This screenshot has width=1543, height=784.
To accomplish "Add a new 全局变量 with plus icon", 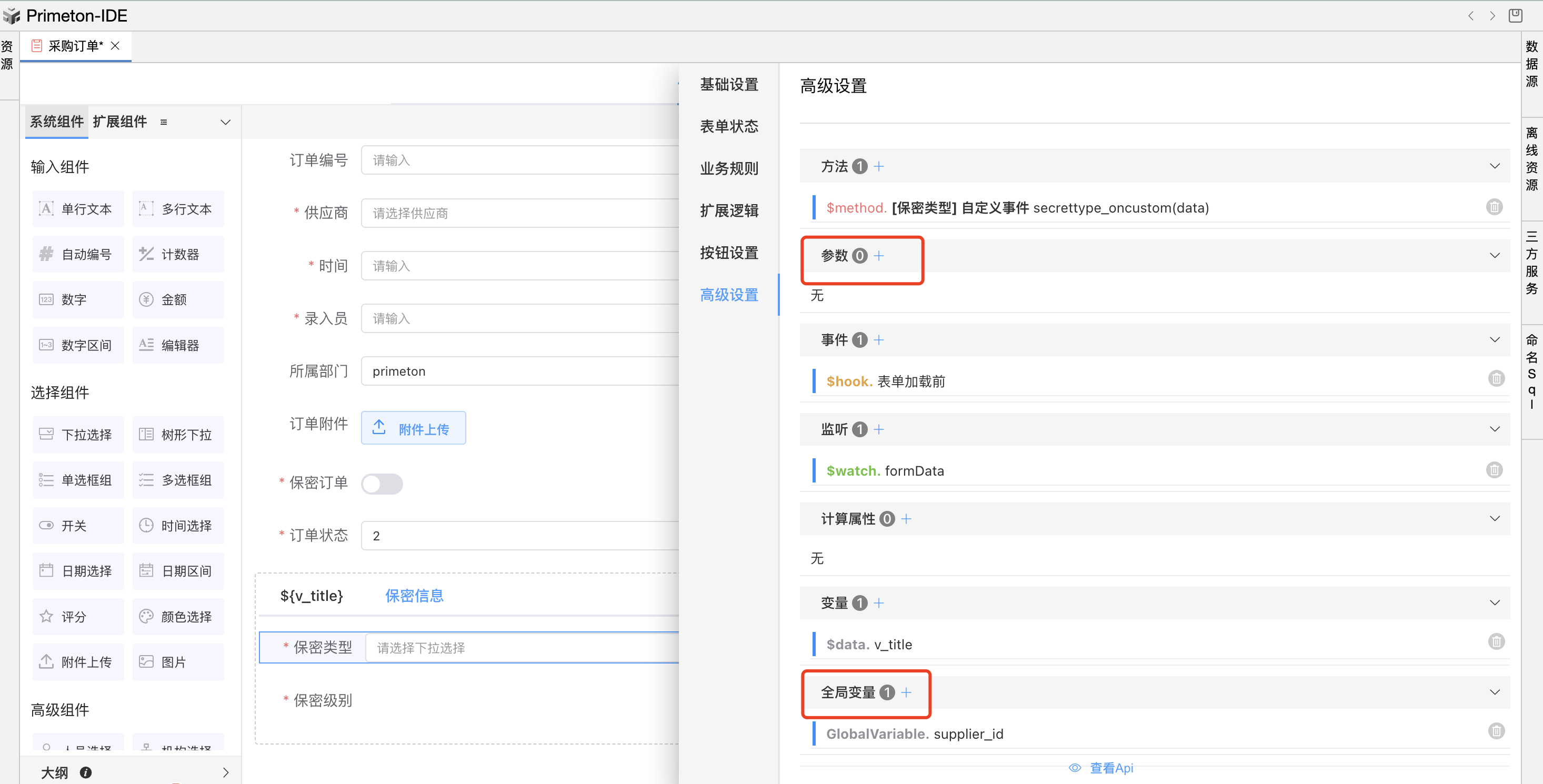I will point(906,692).
